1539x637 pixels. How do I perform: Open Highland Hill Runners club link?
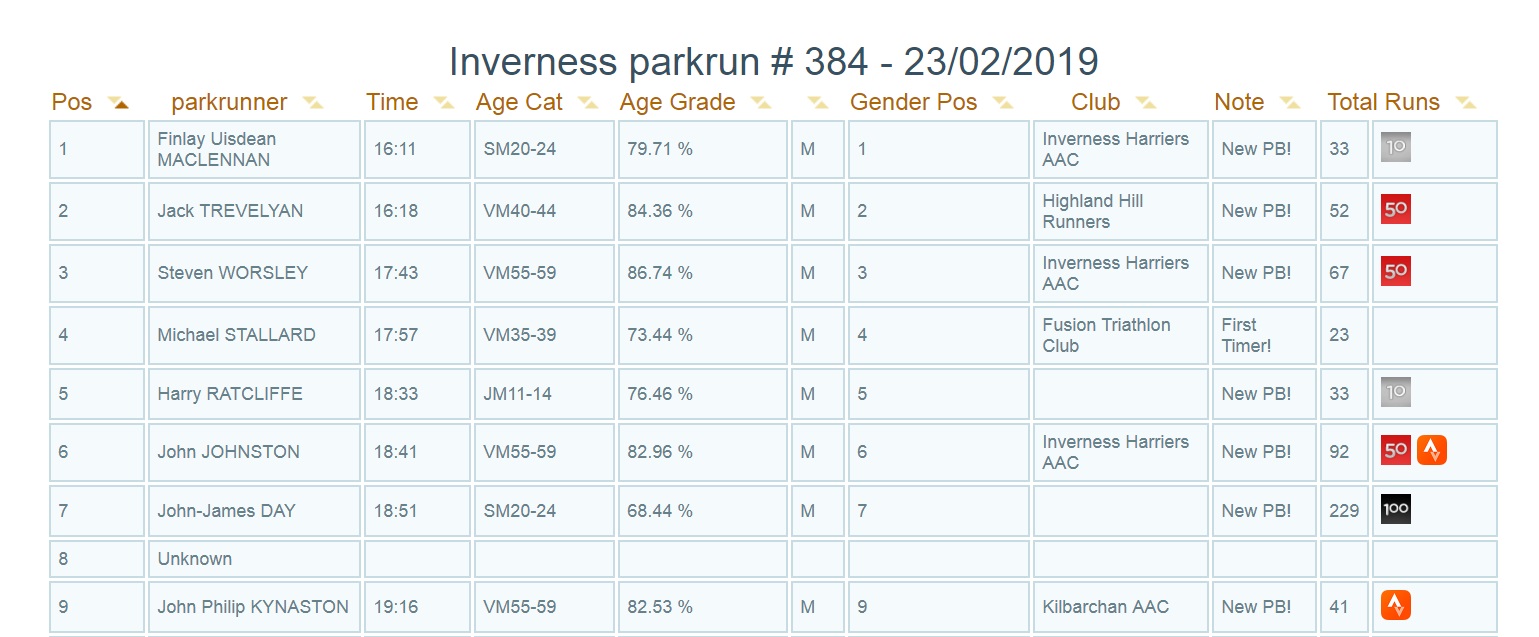tap(1093, 211)
